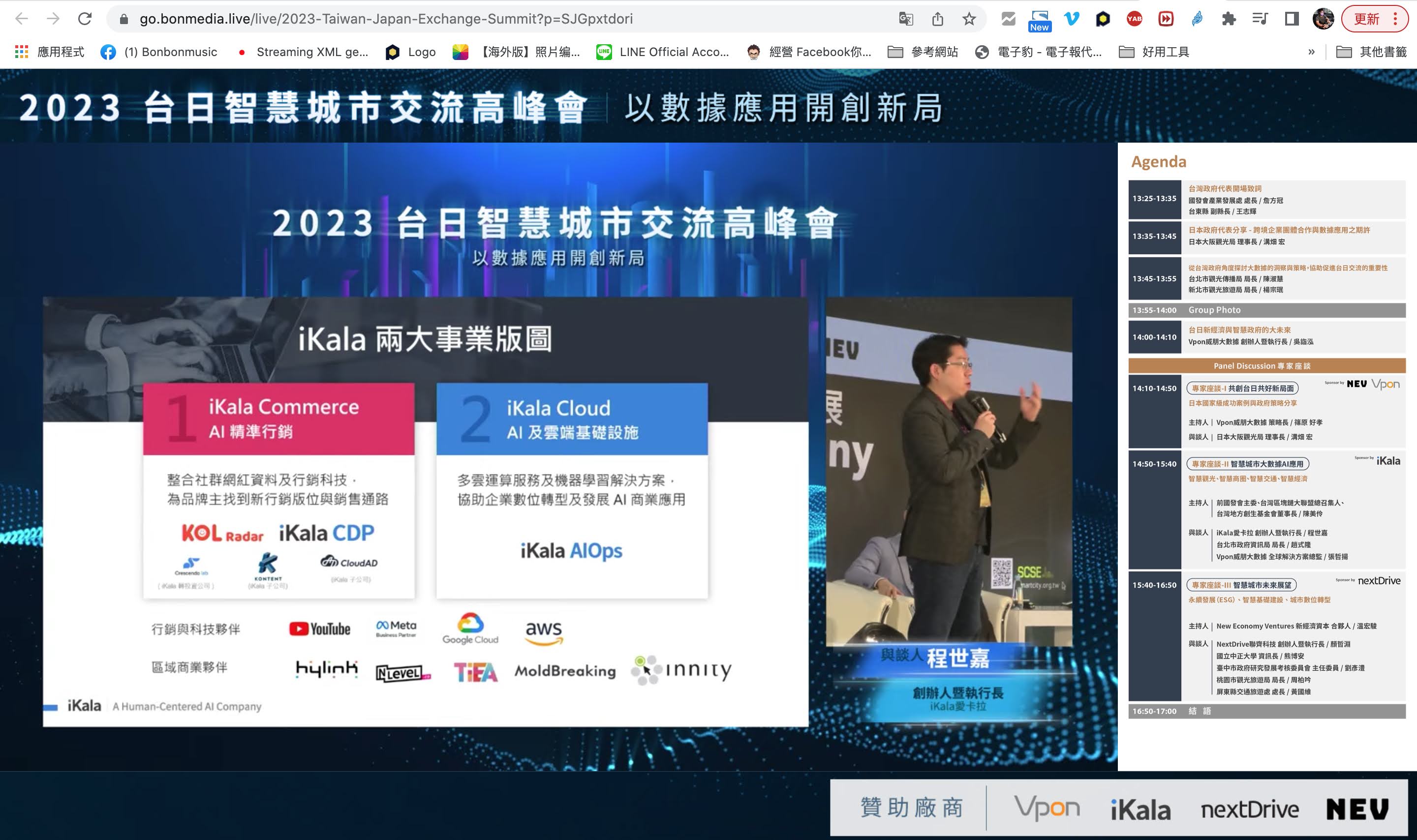Viewport: 1417px width, 840px height.
Task: Open the 經營 Facebook你... bookmark
Action: tap(809, 52)
